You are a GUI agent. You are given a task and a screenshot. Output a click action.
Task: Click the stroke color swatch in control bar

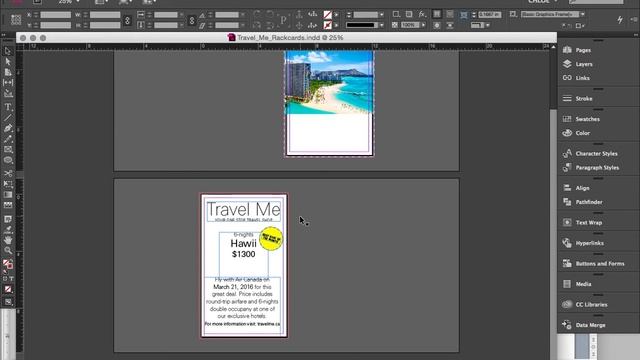[x=327, y=25]
